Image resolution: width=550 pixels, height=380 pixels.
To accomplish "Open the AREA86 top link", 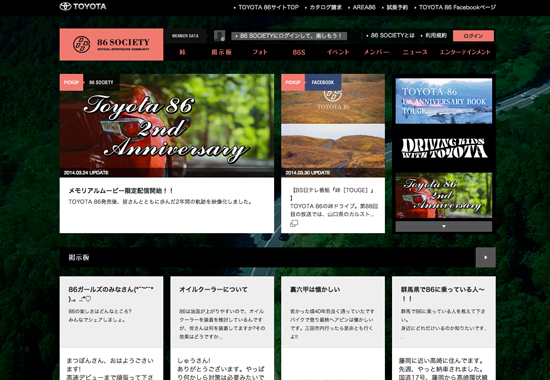I will pos(364,7).
